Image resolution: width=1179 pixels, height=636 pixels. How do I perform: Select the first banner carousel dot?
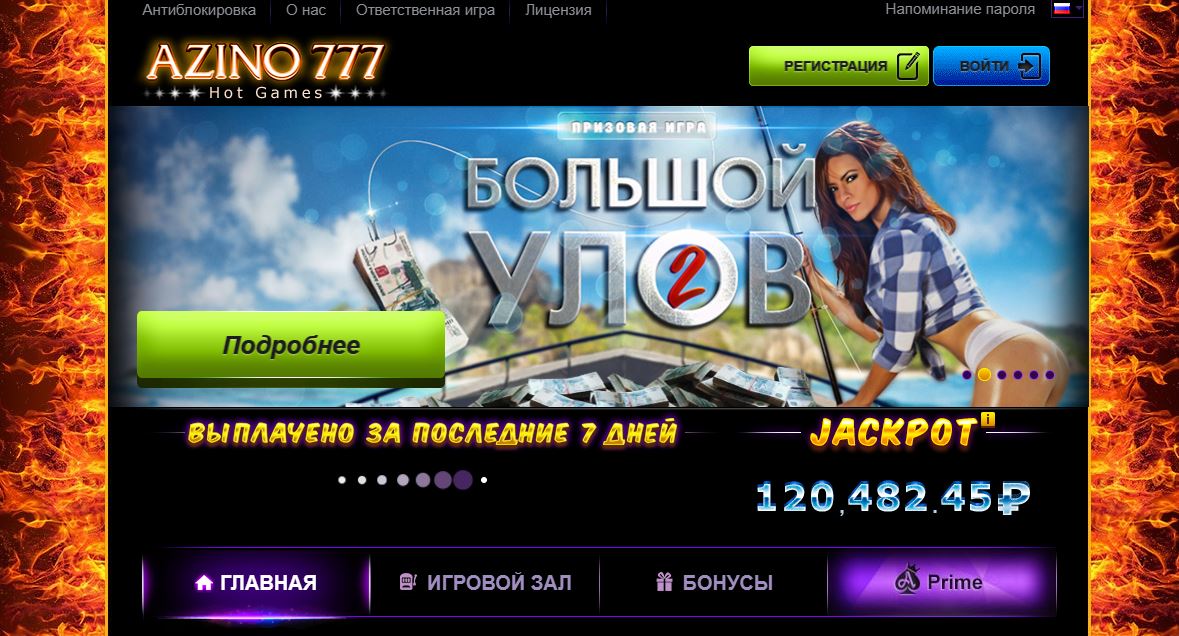(967, 374)
